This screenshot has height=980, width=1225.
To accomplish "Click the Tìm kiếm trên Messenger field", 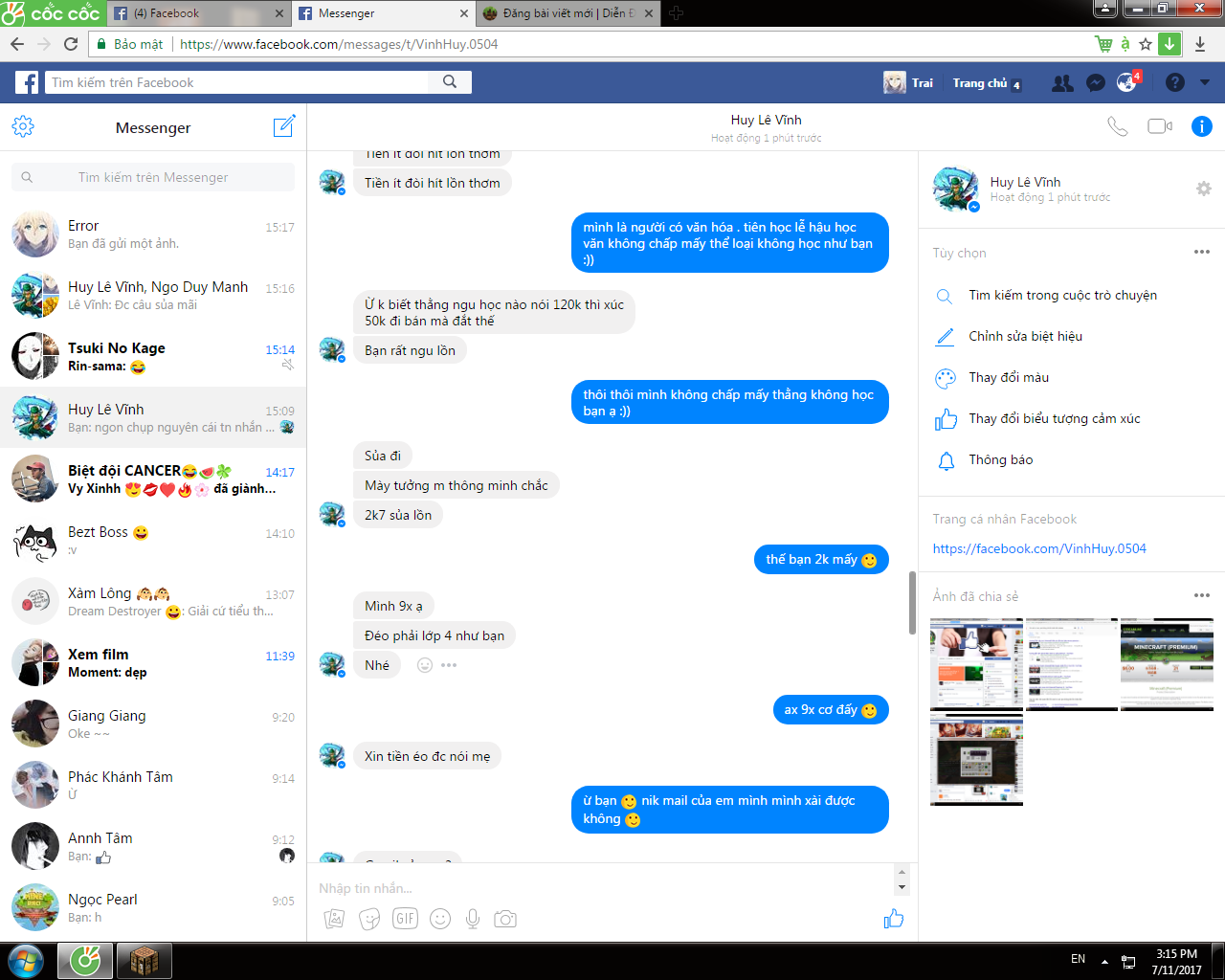I will pyautogui.click(x=153, y=177).
